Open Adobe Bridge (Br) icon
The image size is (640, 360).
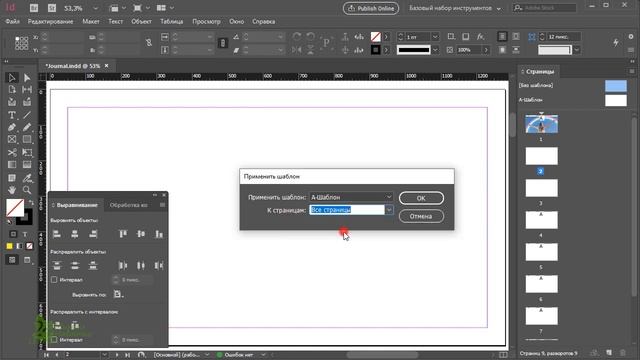(x=34, y=8)
